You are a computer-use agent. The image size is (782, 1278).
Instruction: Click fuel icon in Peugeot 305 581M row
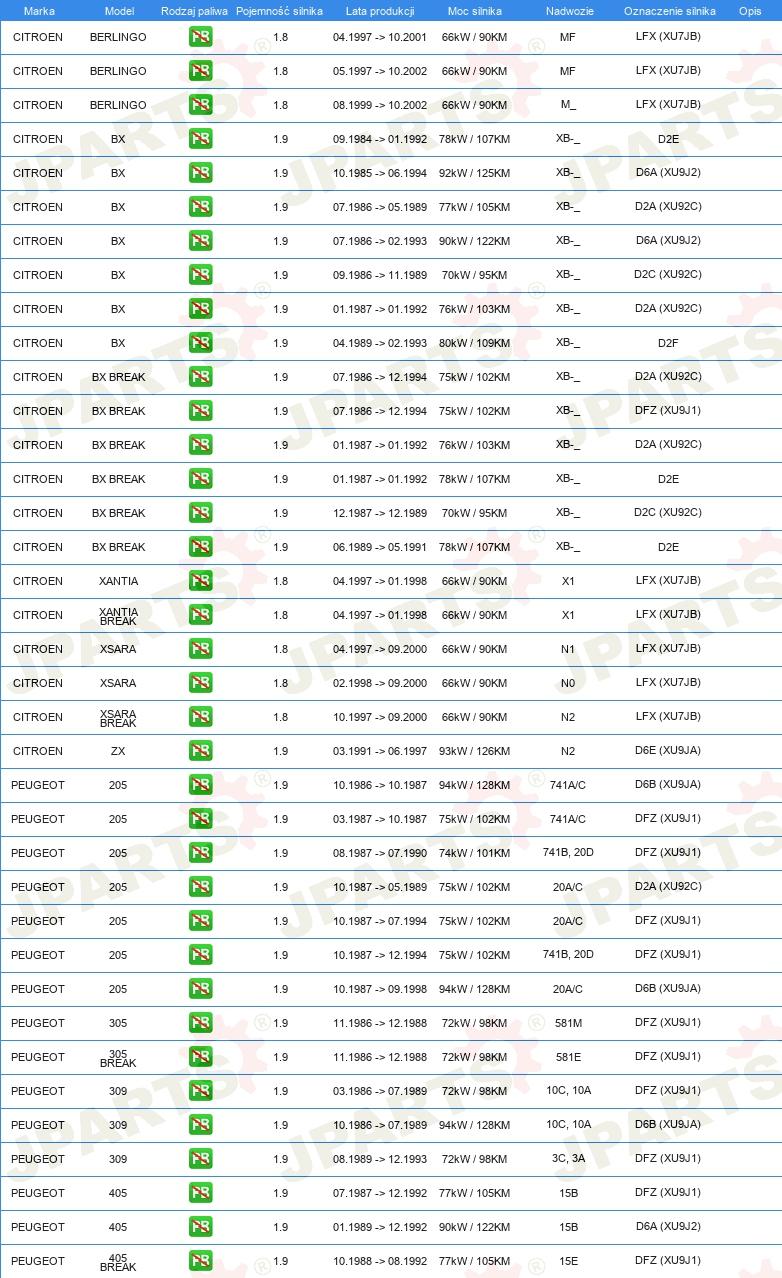pos(200,1023)
